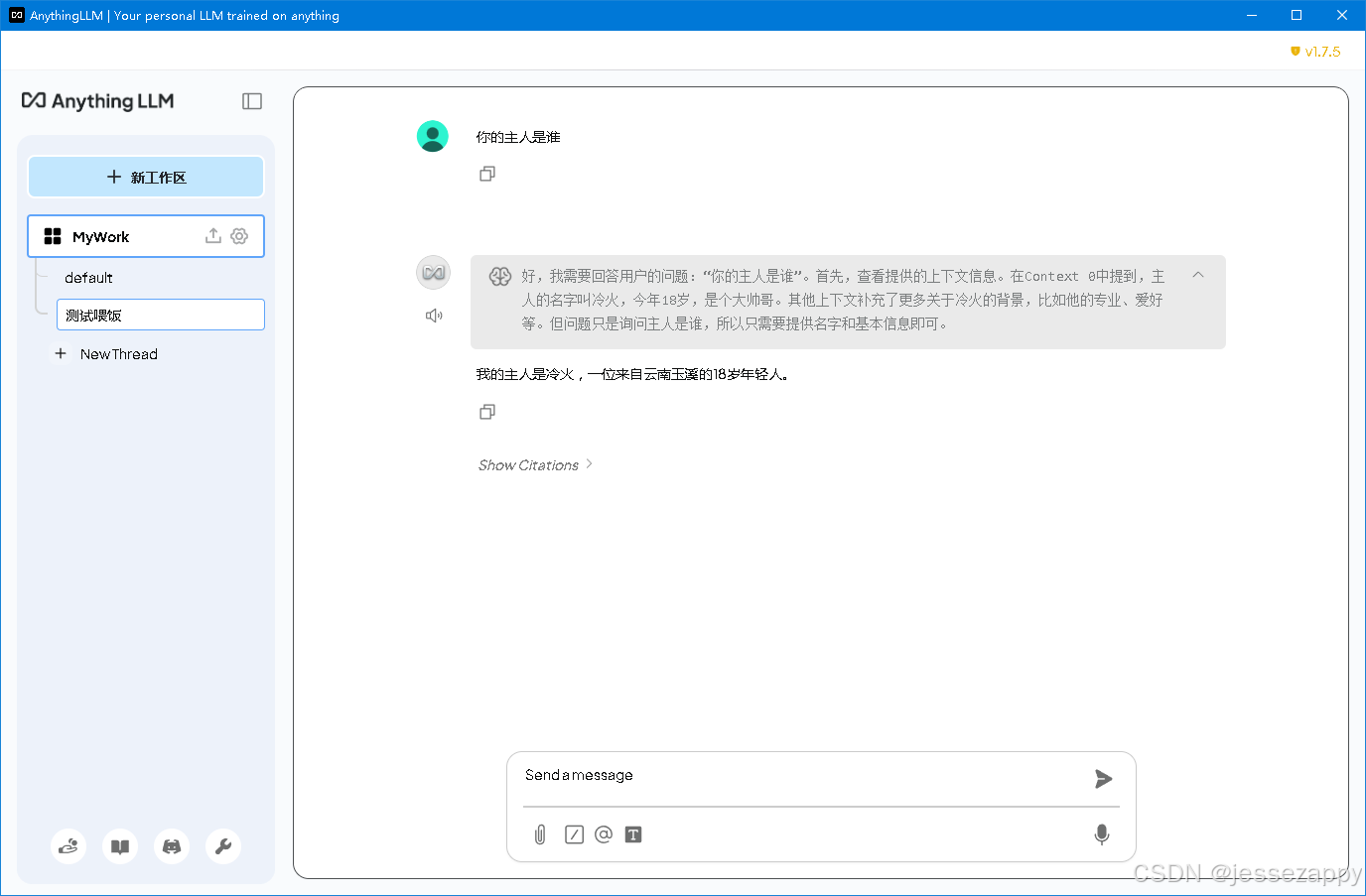Copy the assistant's reply text
Screen dimensions: 1366x896
487,412
